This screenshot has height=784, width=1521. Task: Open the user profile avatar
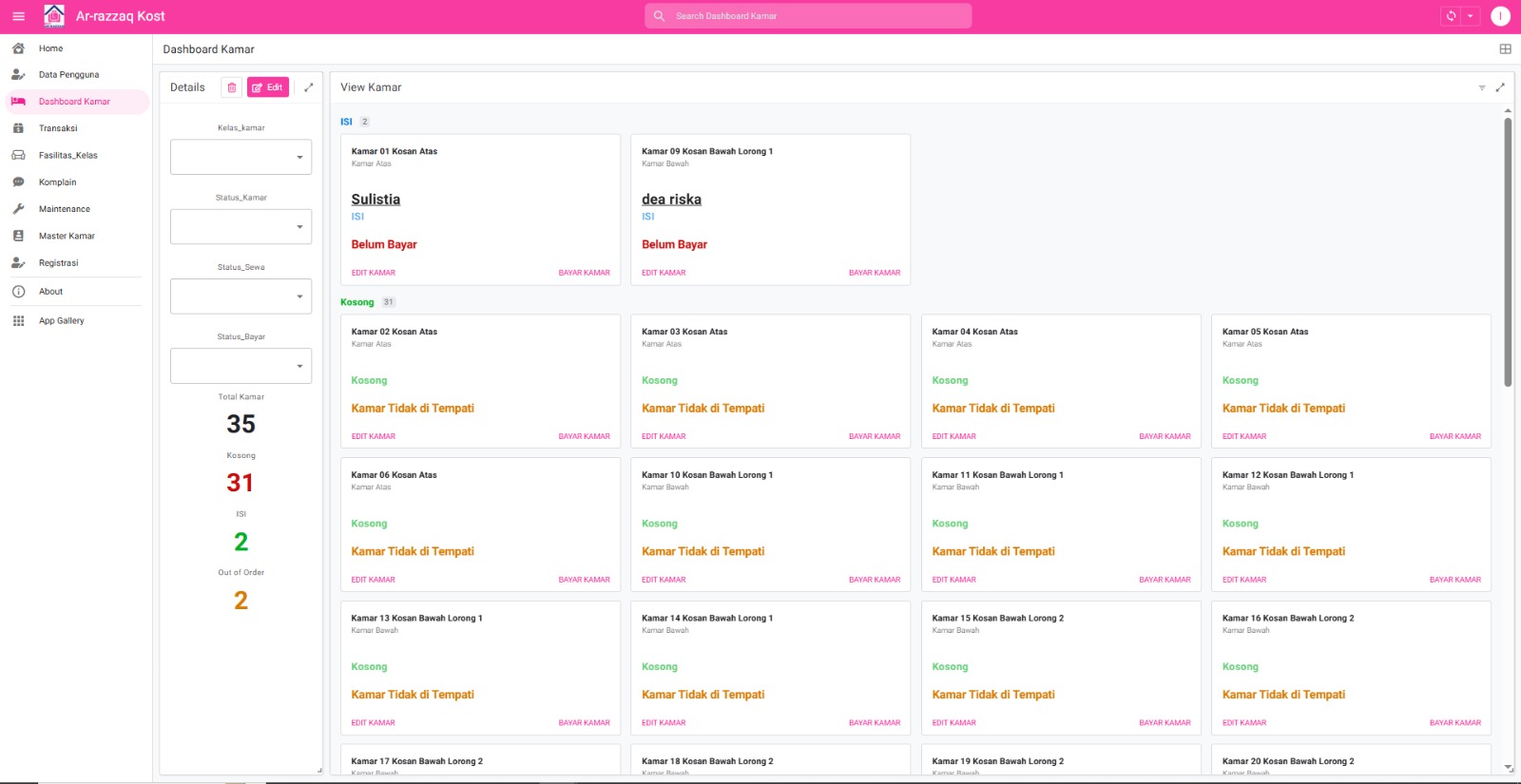click(1500, 16)
